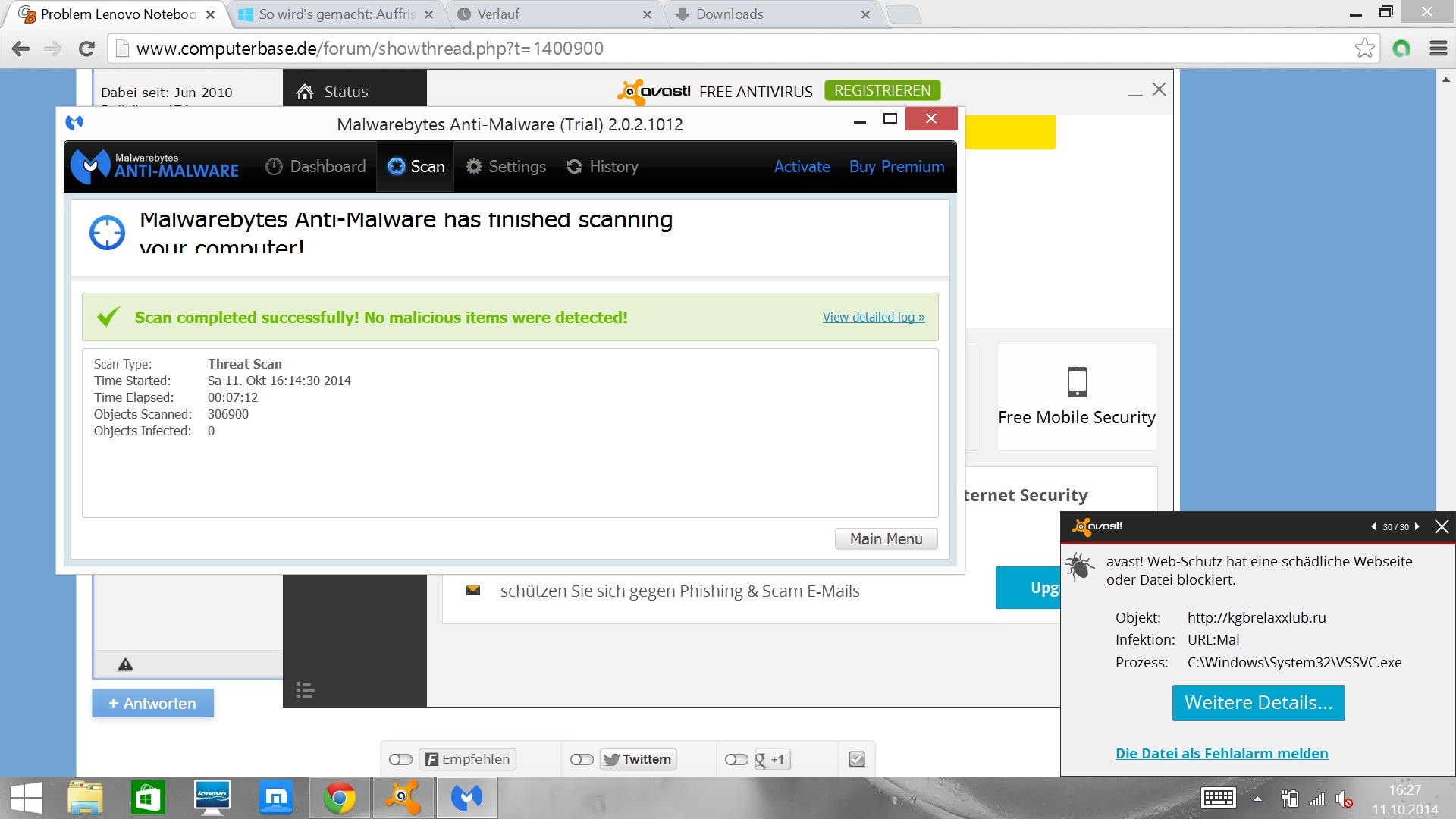
Task: Open the on-screen keyboard tray icon
Action: [1218, 799]
